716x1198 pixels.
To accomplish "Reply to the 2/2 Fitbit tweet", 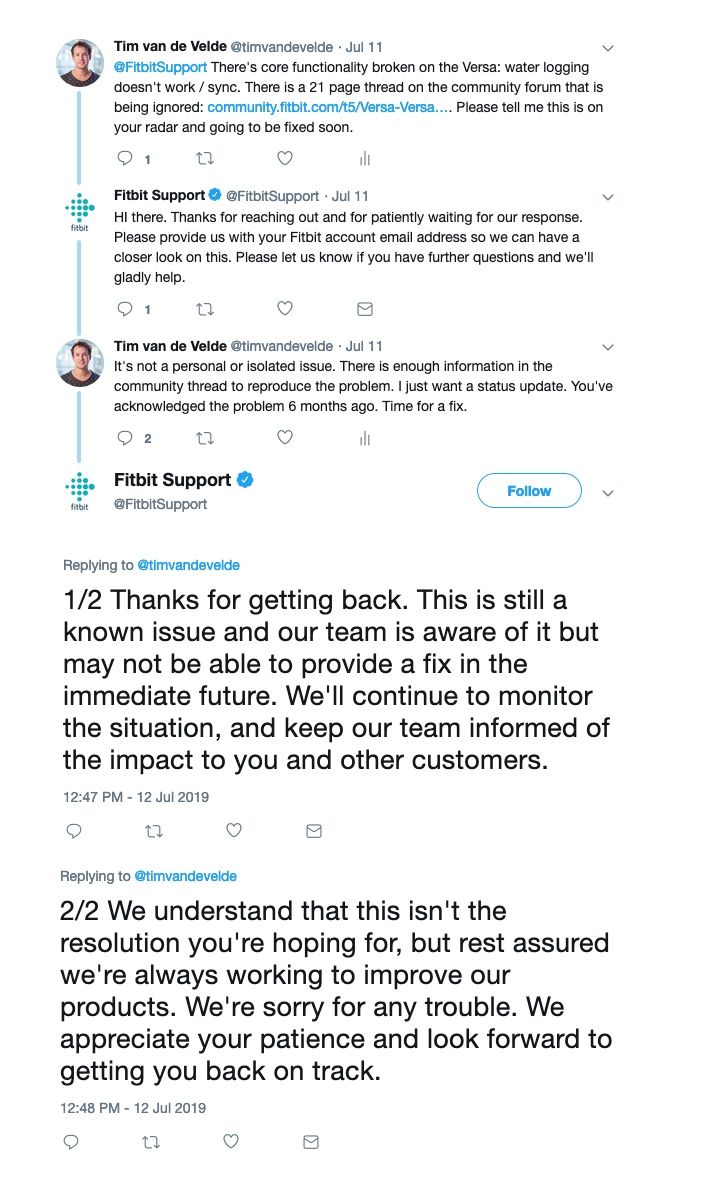I will pyautogui.click(x=71, y=1141).
